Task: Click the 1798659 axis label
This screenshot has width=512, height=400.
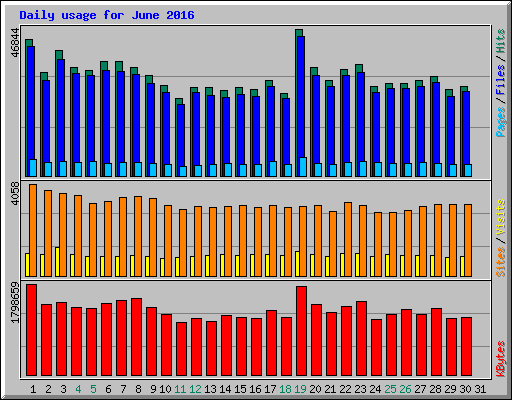Action: 15,303
